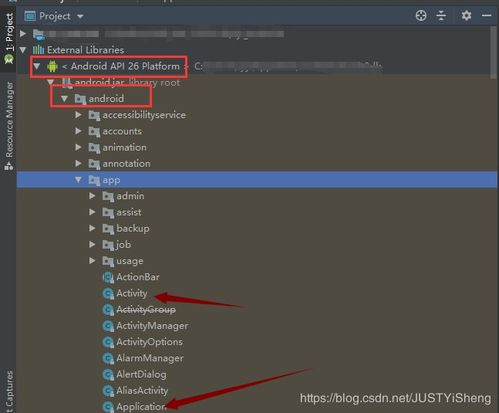This screenshot has width=499, height=413.
Task: Expand the assist package arrow
Action: click(x=92, y=212)
